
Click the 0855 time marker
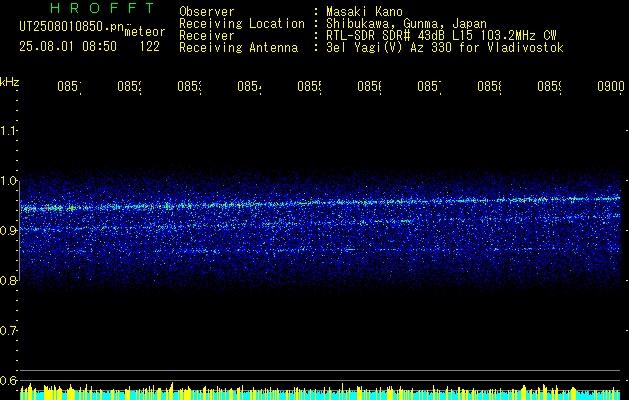click(309, 86)
